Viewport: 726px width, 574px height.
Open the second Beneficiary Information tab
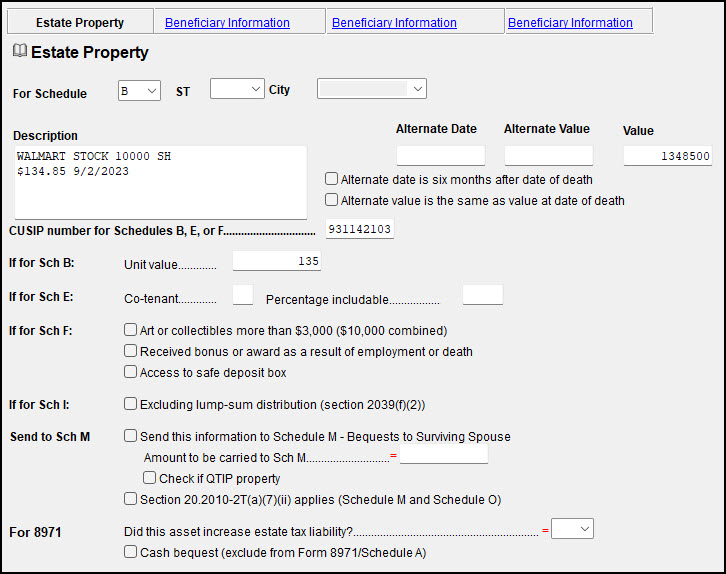click(394, 23)
